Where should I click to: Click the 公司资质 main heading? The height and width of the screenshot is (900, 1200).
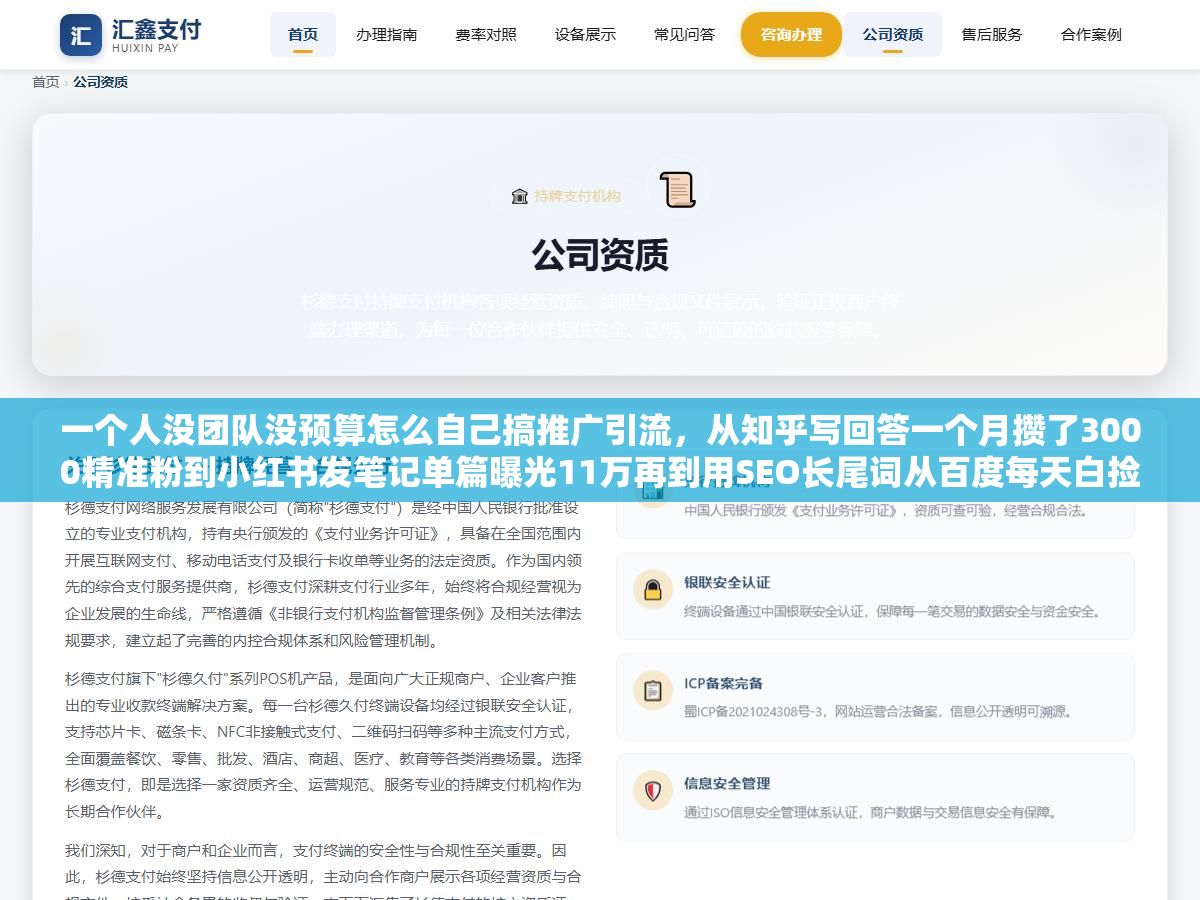tap(600, 255)
